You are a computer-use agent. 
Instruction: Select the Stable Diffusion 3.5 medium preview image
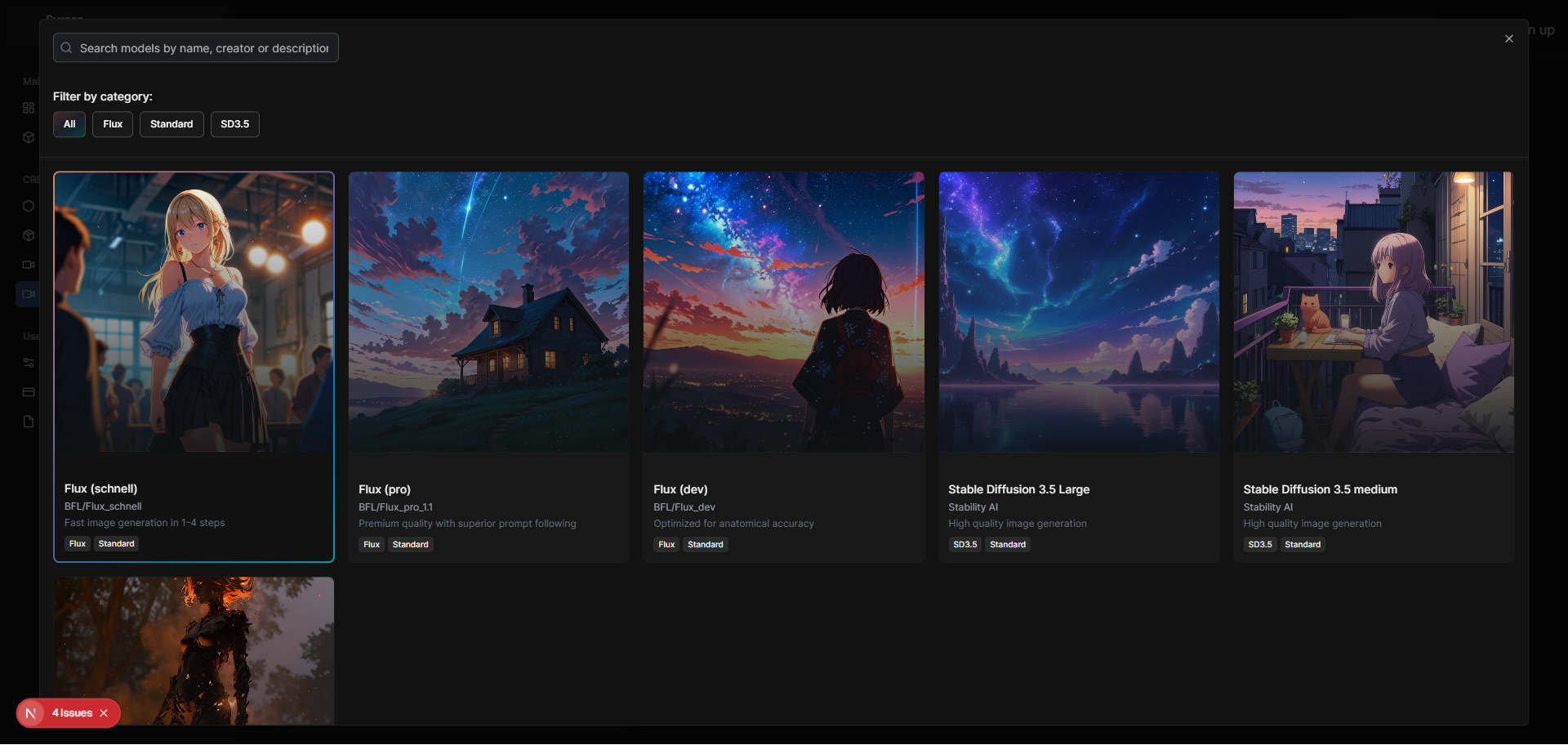pos(1374,312)
